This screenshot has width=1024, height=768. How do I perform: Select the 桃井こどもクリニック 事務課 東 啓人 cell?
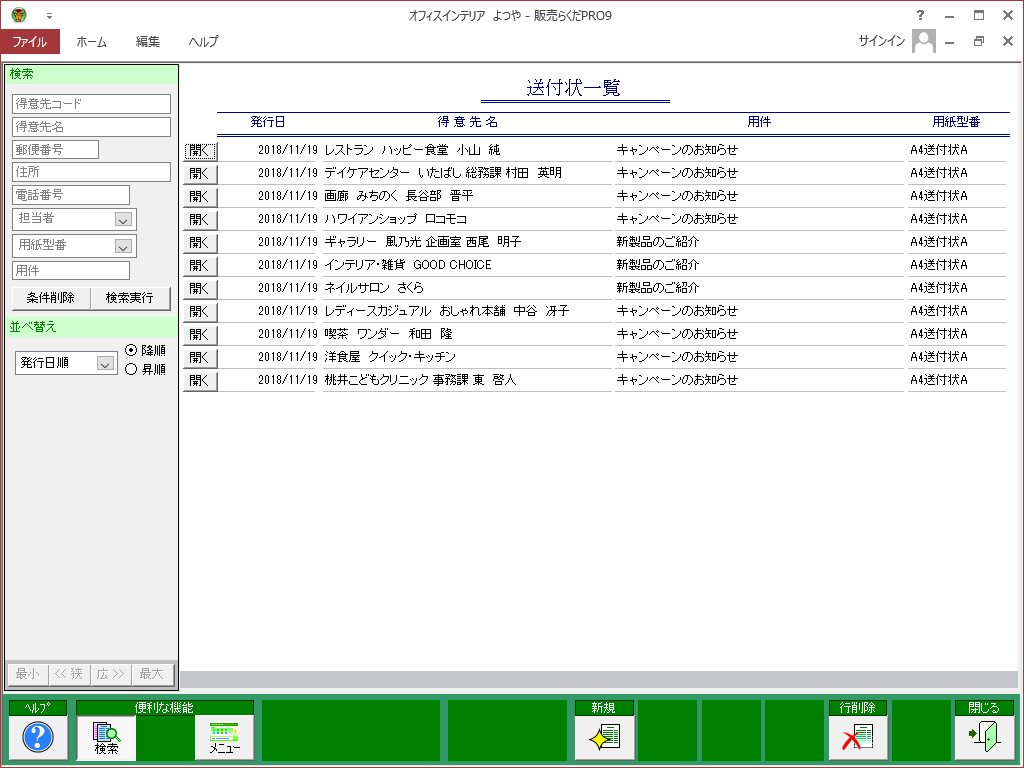tap(467, 380)
